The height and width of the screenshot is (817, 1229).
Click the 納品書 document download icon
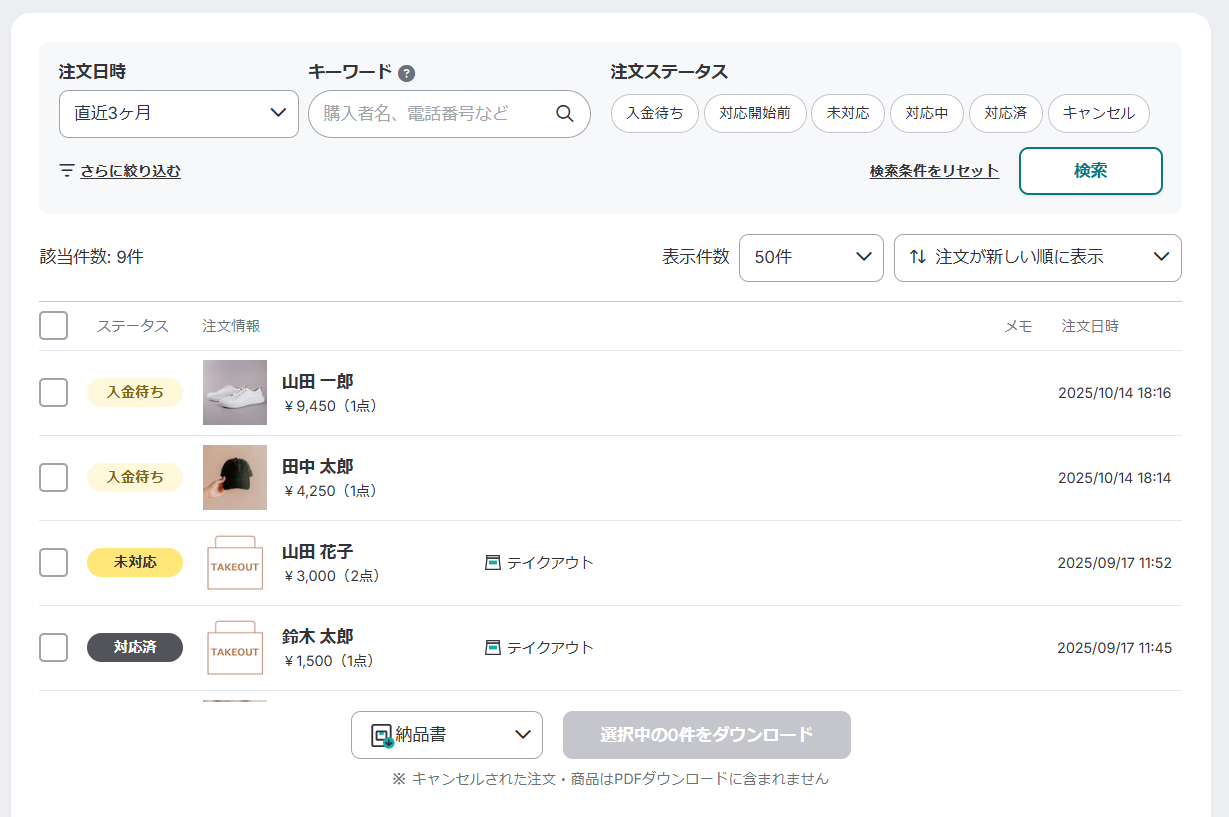click(381, 736)
